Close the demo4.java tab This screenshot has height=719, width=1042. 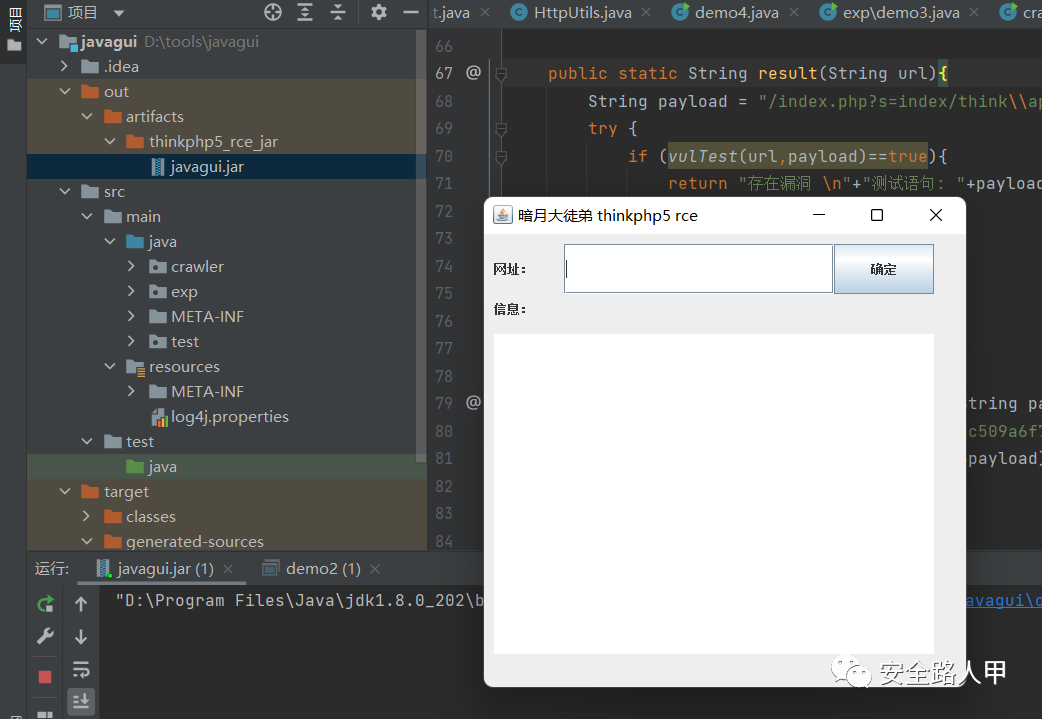pyautogui.click(x=793, y=12)
